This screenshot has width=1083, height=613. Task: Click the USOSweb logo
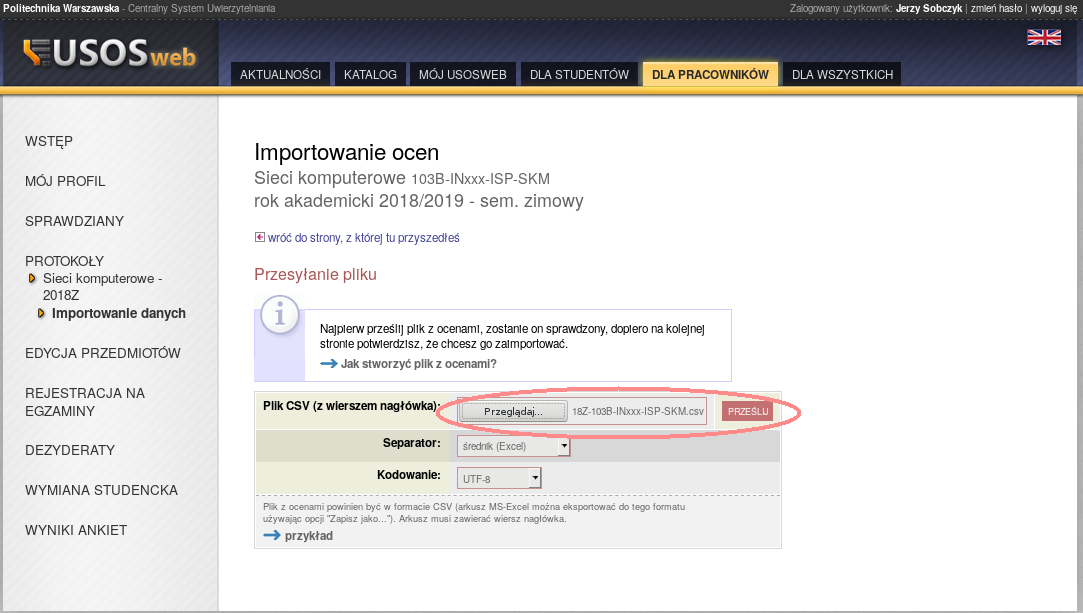(110, 53)
